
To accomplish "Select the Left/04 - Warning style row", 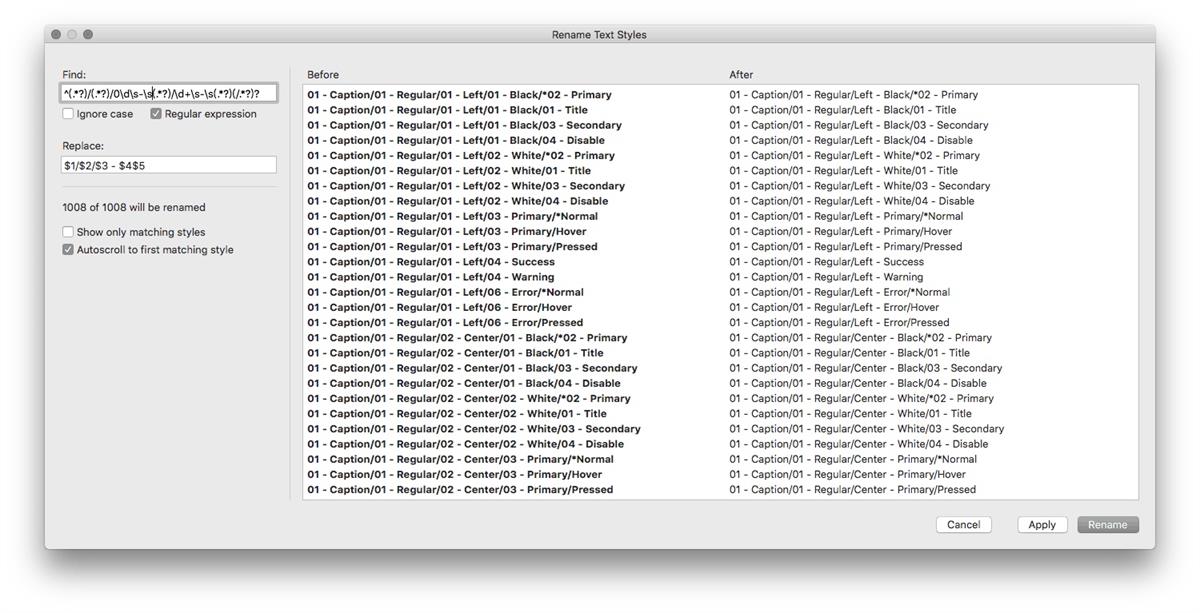I will (x=430, y=277).
